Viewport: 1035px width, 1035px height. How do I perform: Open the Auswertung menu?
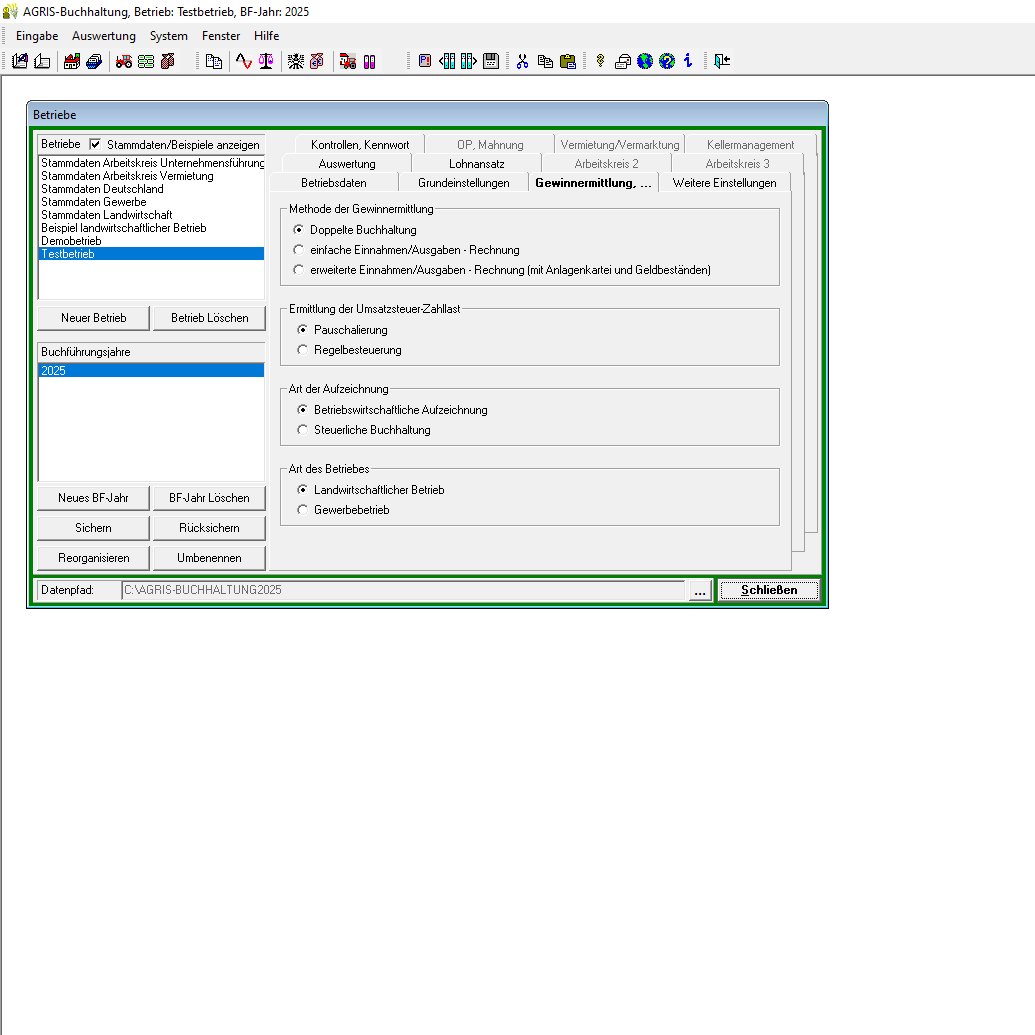coord(104,36)
